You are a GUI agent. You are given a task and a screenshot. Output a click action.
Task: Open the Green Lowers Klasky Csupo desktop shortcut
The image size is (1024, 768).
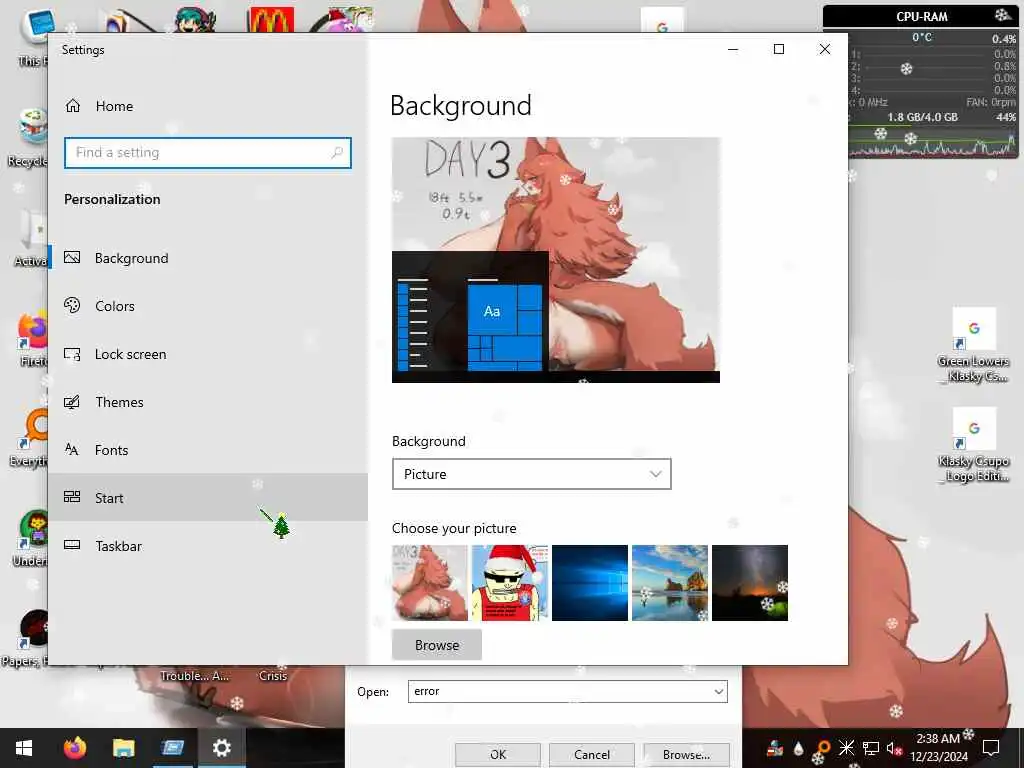coord(973,345)
